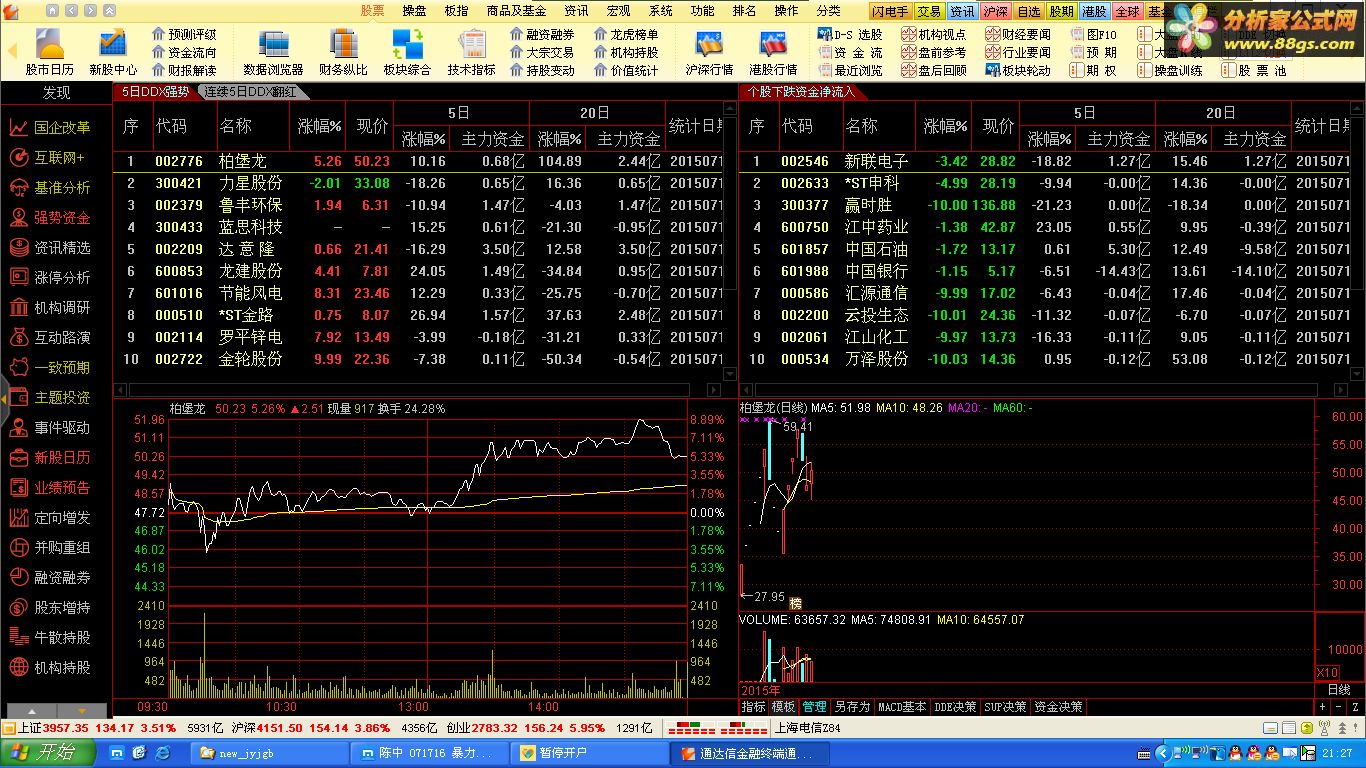Select the MACD基本 indicator tab

coord(901,707)
